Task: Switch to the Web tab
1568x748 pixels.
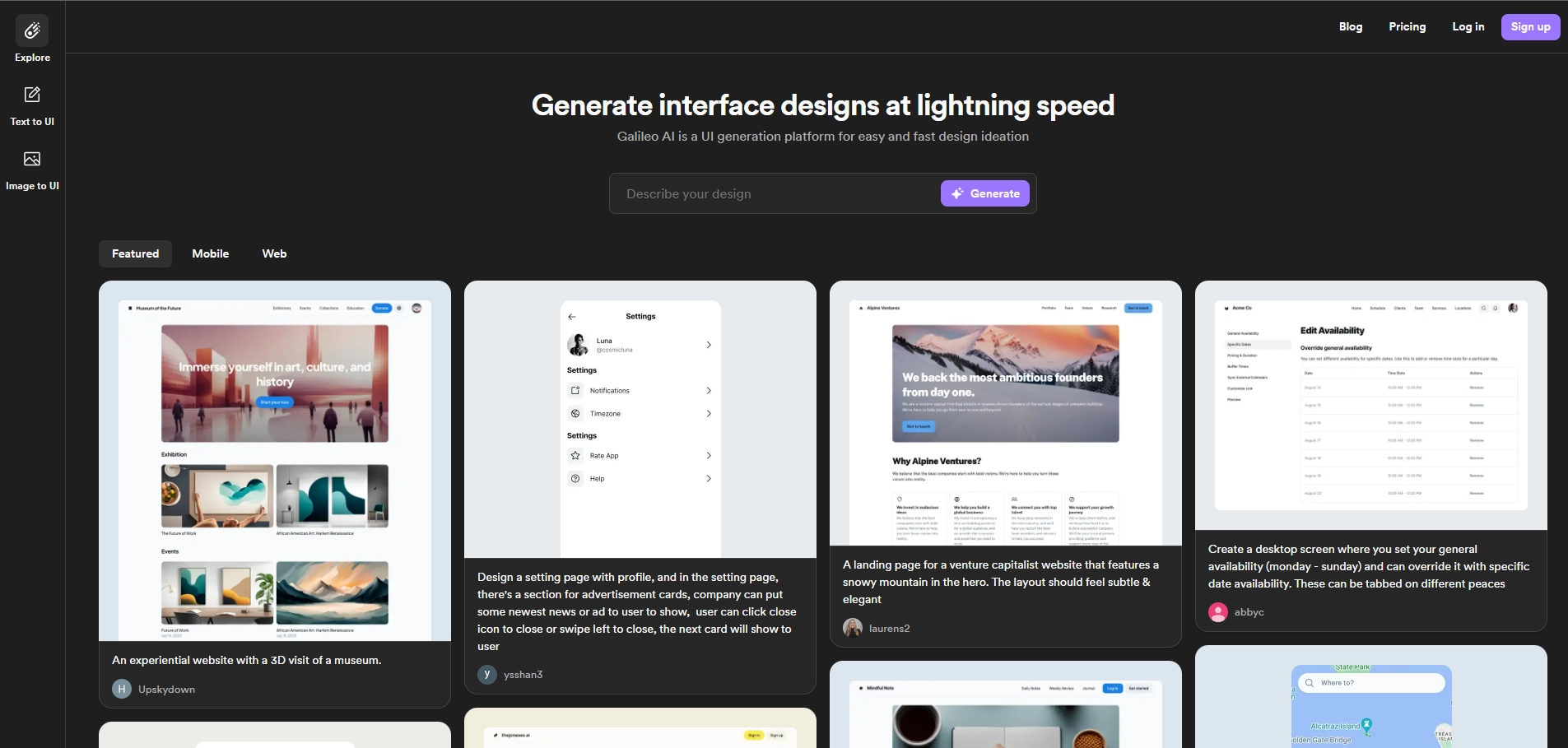Action: click(274, 253)
